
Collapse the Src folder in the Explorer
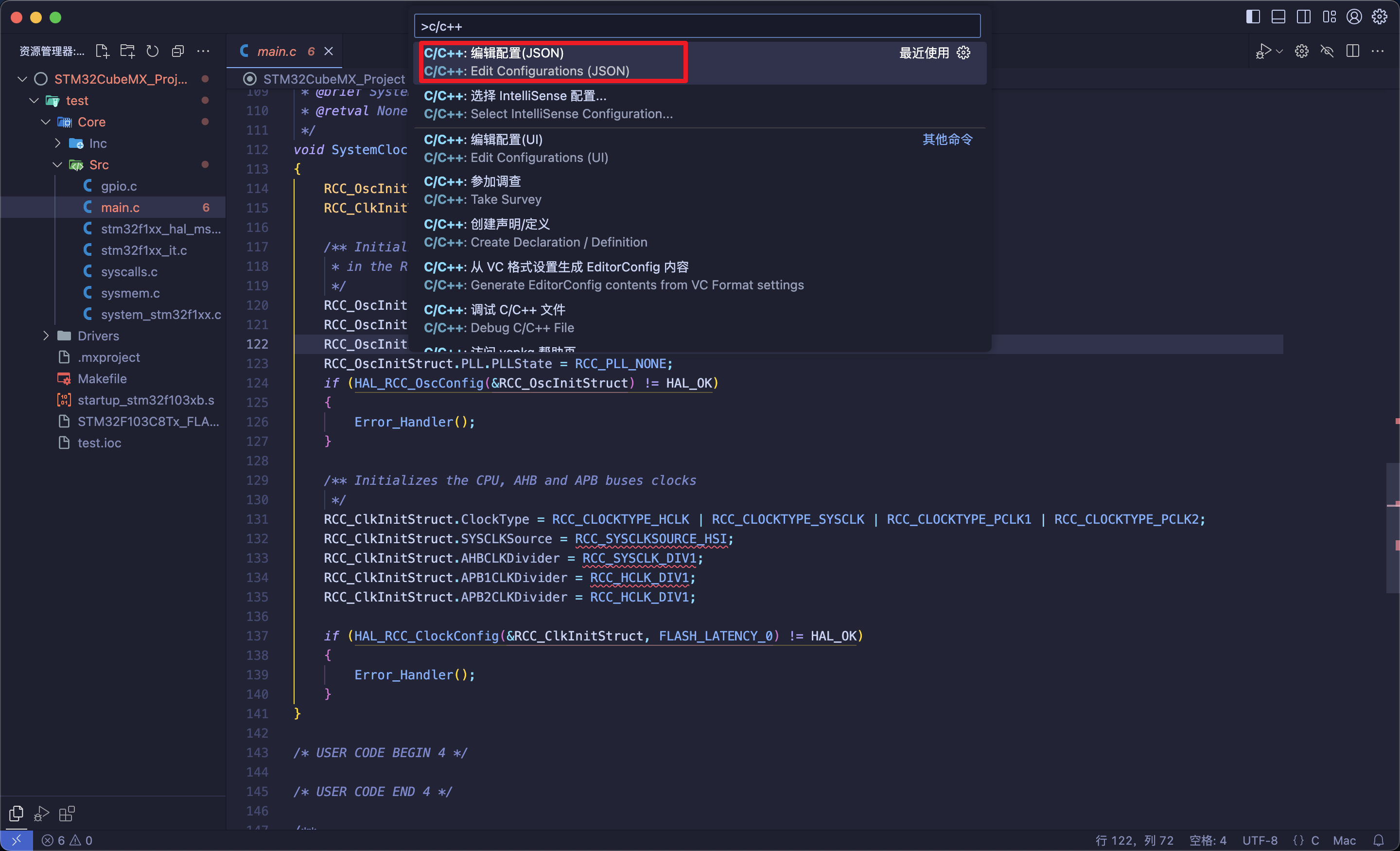click(x=57, y=164)
